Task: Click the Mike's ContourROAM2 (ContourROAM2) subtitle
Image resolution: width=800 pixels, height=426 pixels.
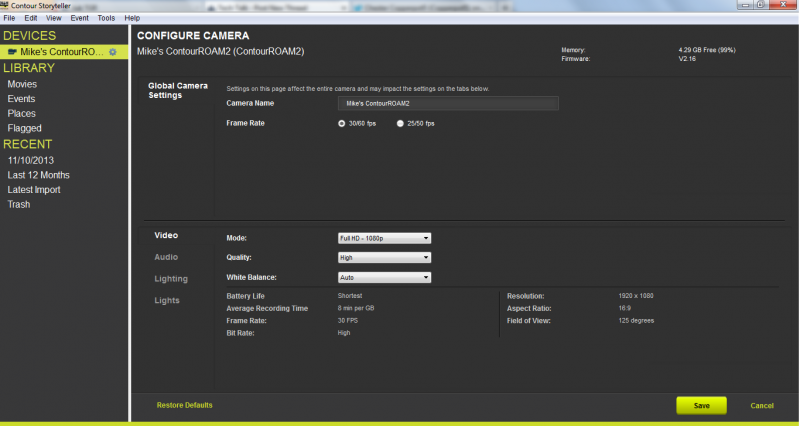Action: [x=220, y=52]
